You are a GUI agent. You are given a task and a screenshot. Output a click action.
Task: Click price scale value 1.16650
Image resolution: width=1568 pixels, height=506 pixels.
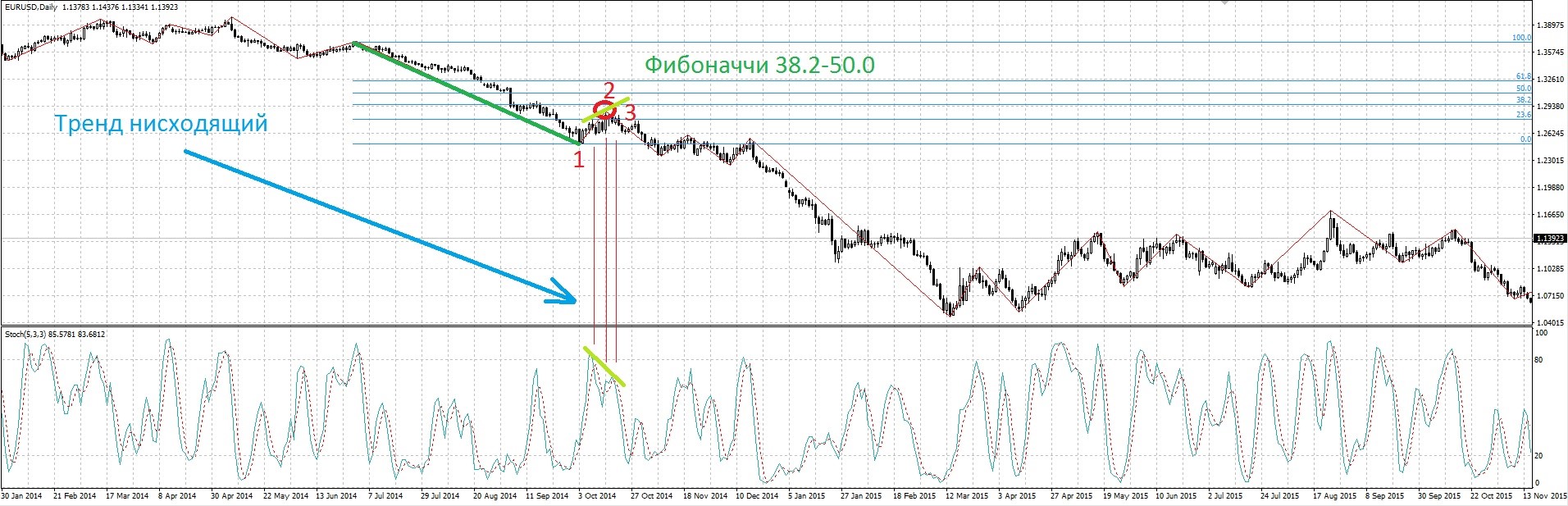tap(1550, 215)
